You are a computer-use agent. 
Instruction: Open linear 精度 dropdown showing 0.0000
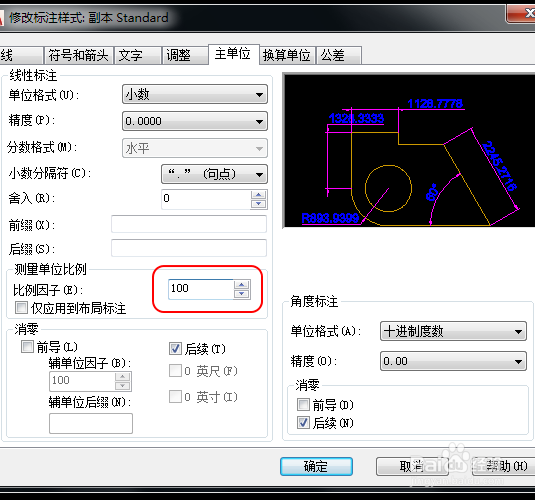click(195, 121)
